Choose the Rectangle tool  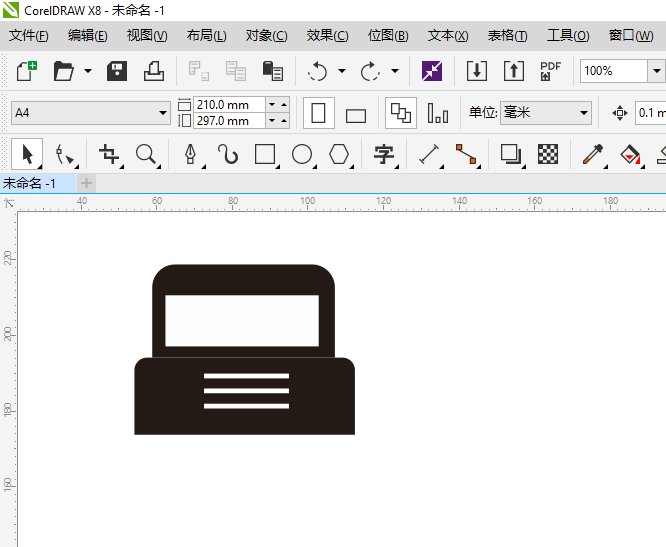pyautogui.click(x=265, y=154)
